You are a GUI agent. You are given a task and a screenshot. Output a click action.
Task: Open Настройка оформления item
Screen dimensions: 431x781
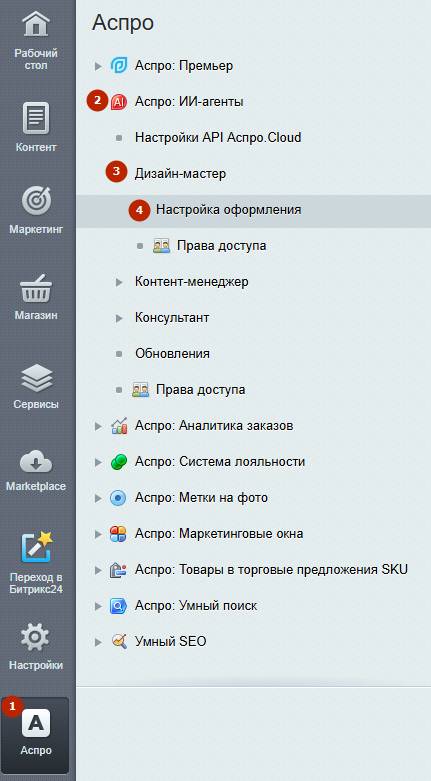tap(229, 210)
